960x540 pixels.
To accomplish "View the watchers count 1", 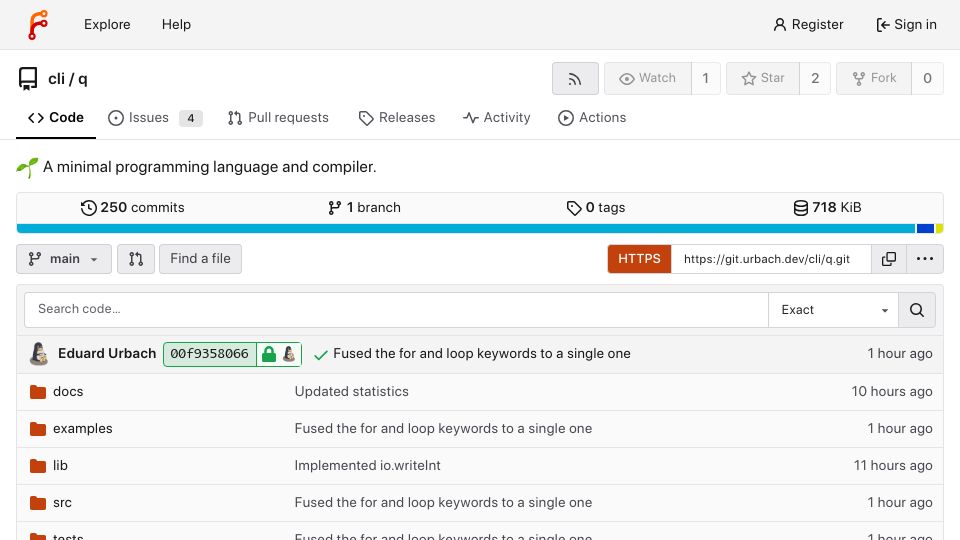I will (x=705, y=78).
